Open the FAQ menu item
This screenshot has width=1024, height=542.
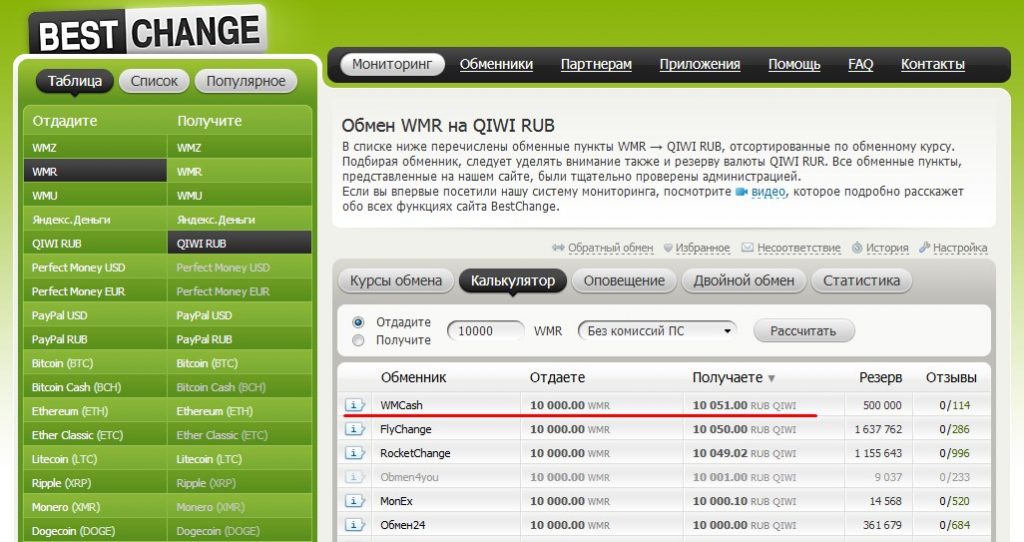861,64
